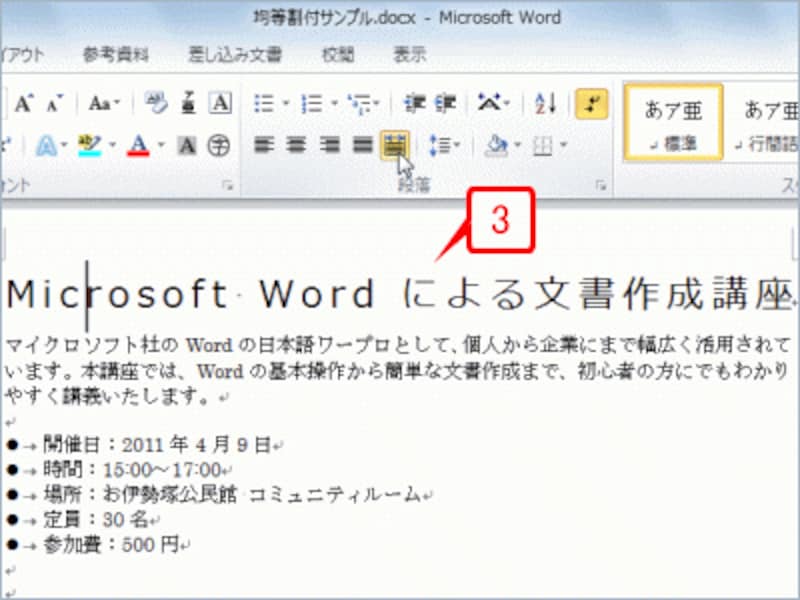Click the line 参加費：500 円

(111, 544)
